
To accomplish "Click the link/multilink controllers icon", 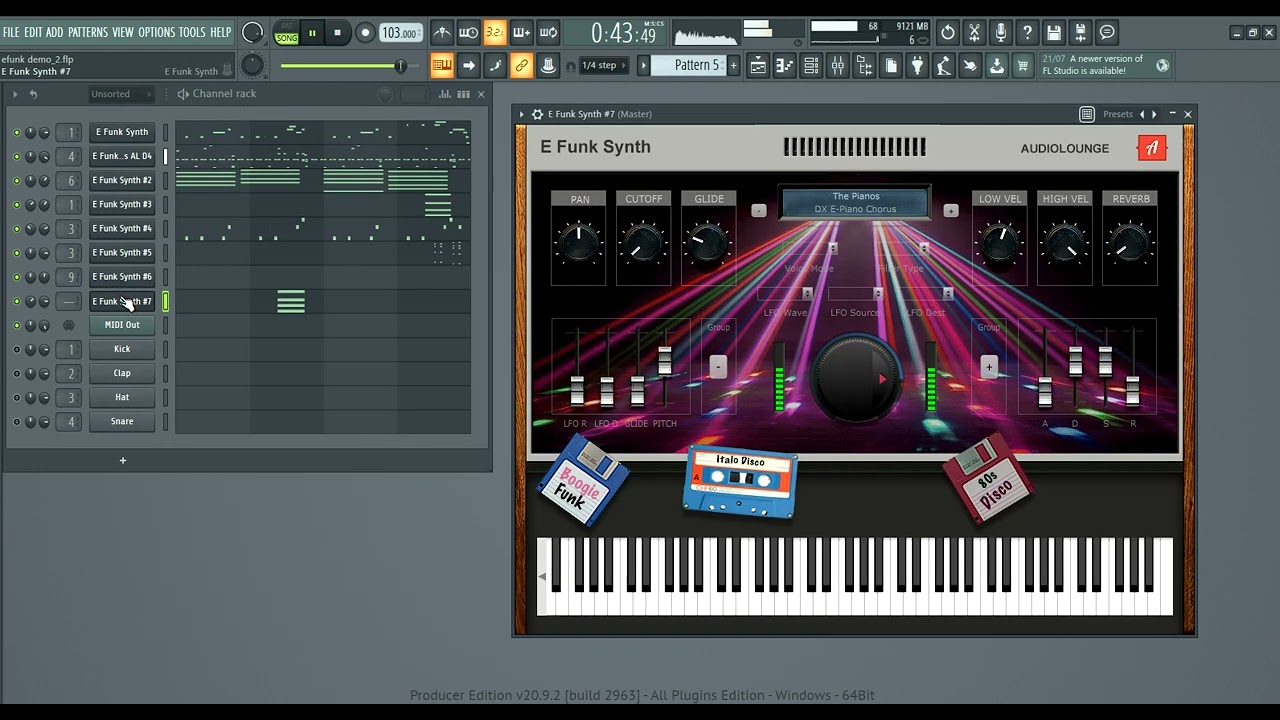I will point(521,66).
